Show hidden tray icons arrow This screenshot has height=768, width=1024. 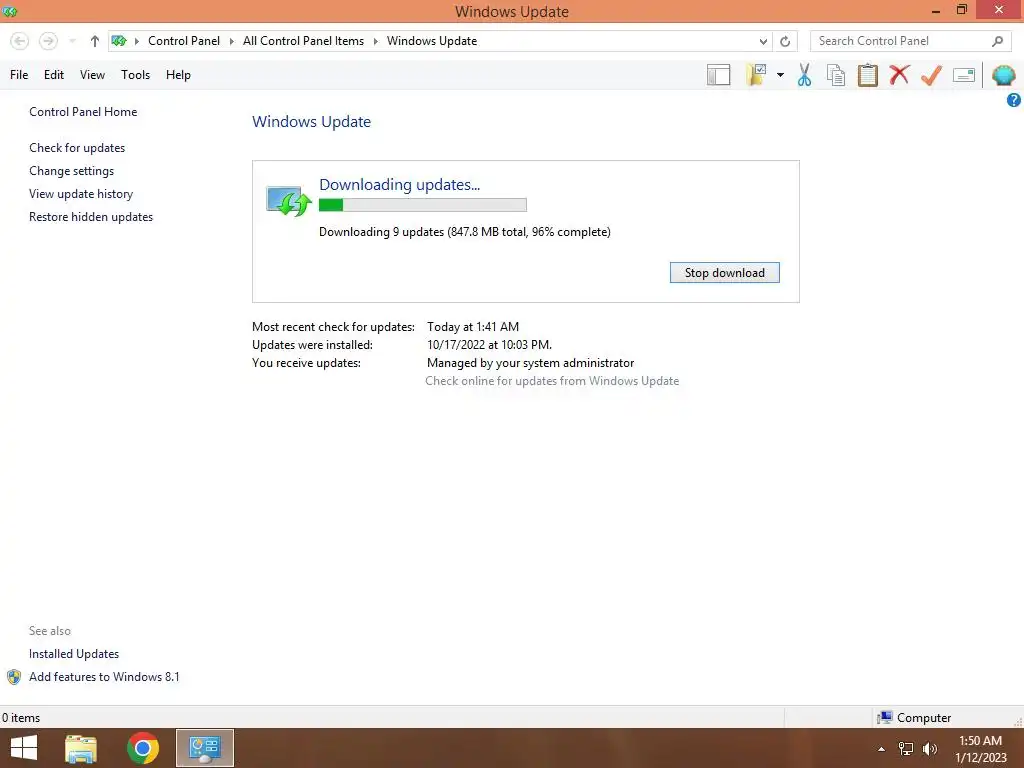[x=881, y=749]
